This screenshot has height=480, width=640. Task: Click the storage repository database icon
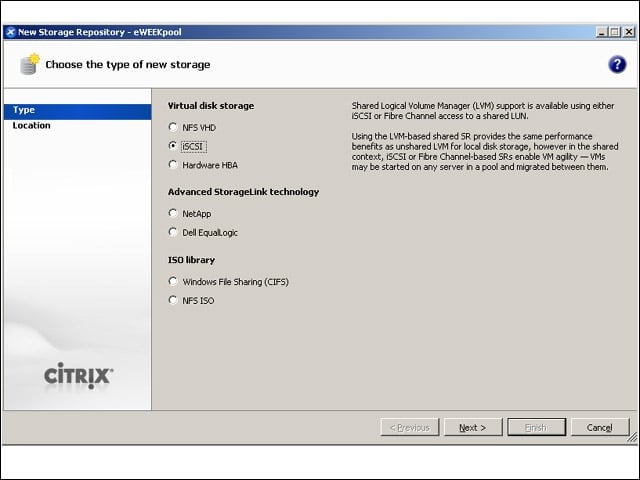pos(29,64)
